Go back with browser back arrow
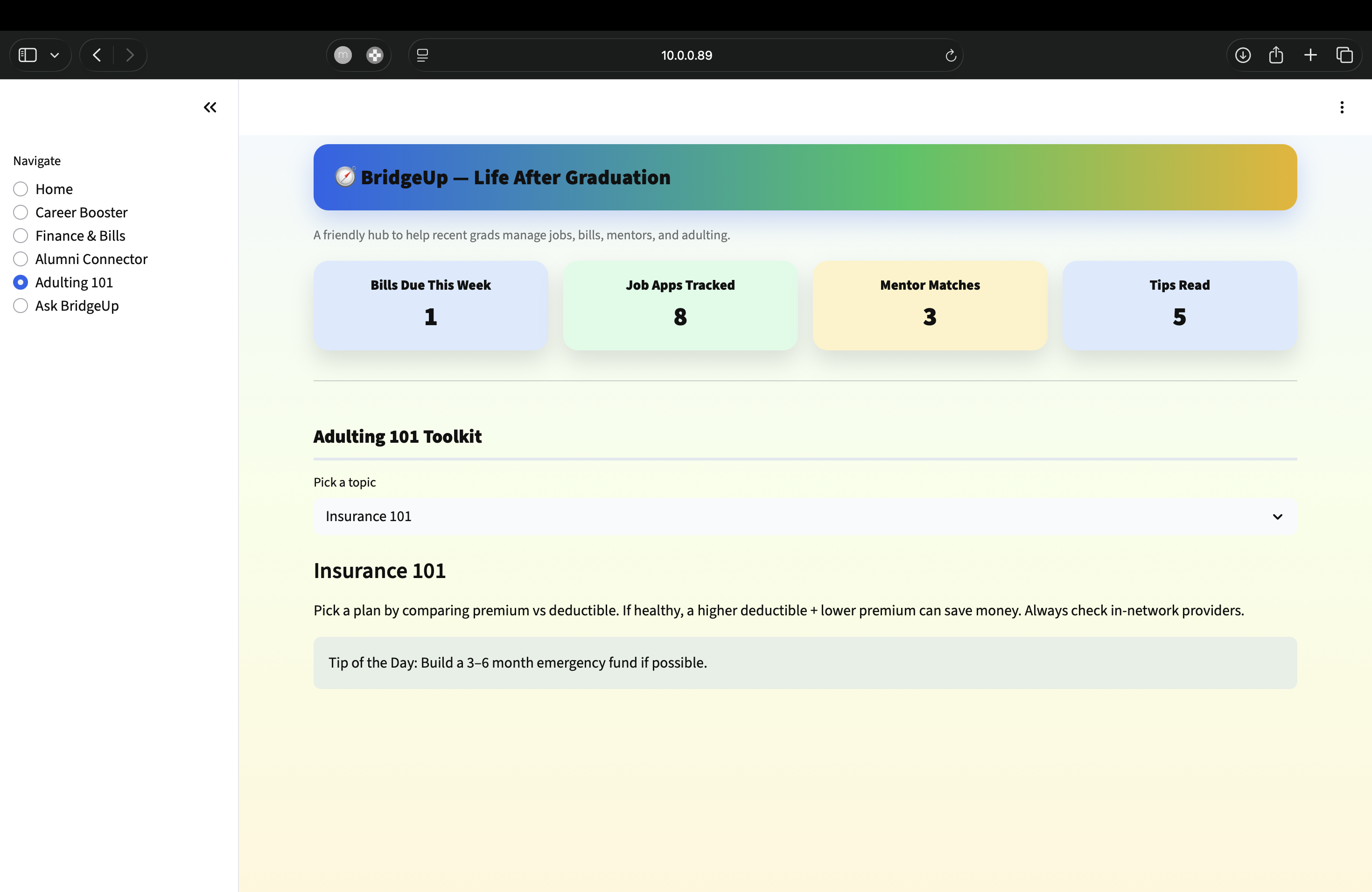 97,56
